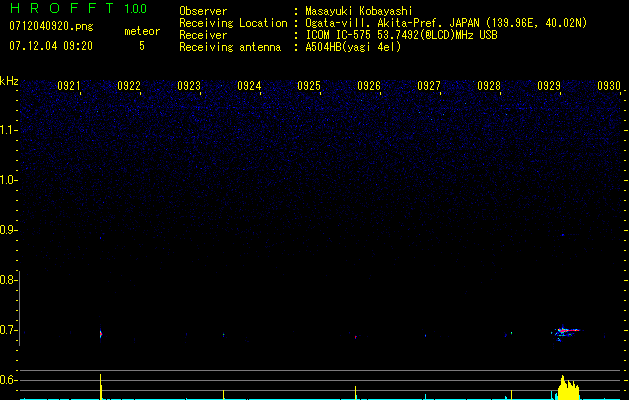Viewport: 629px width, 400px height.
Task: Click the Observer field label
Action: pos(203,11)
